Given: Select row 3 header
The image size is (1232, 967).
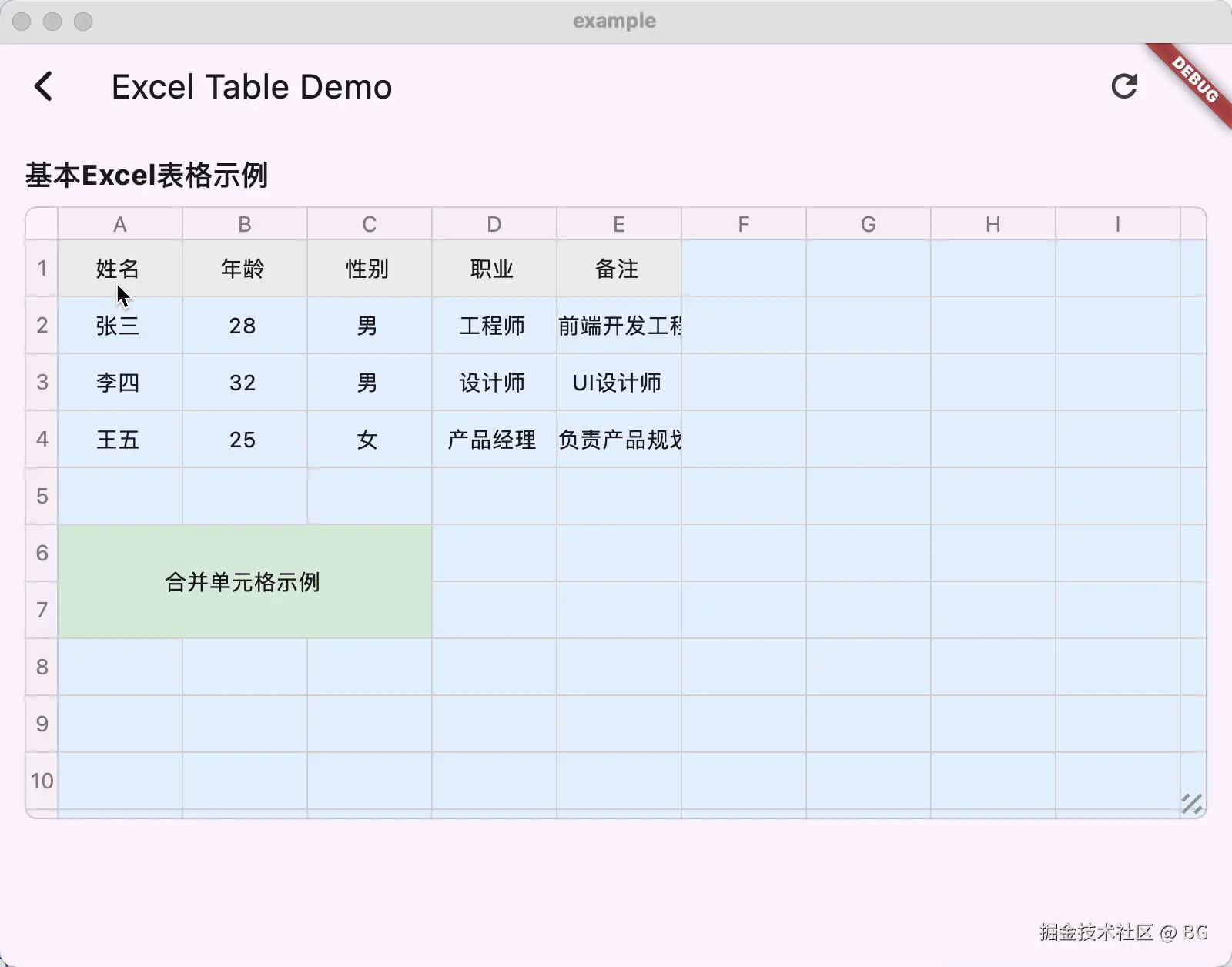Looking at the screenshot, I should (x=42, y=382).
